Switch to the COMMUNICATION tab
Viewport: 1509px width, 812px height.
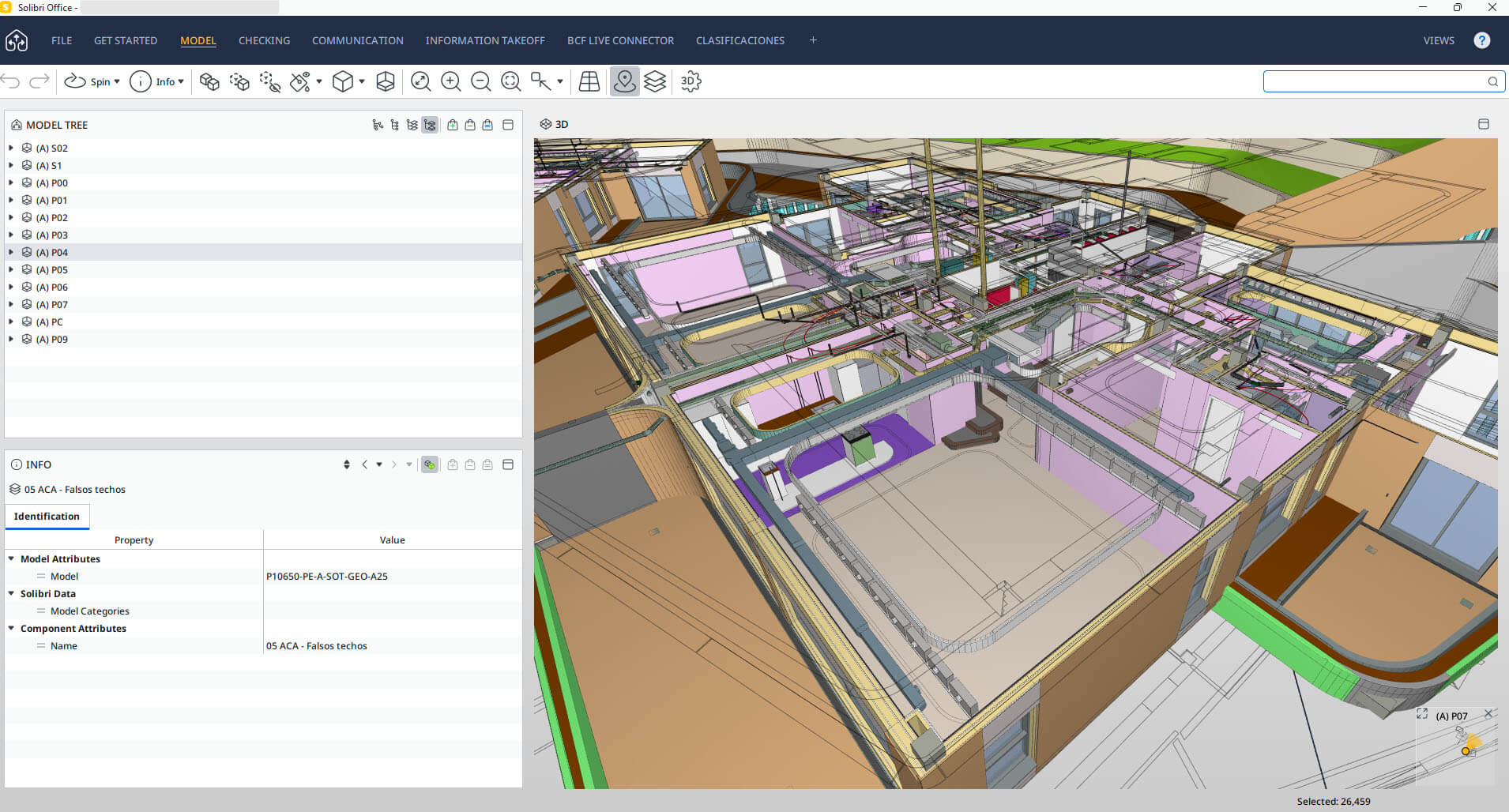point(357,40)
